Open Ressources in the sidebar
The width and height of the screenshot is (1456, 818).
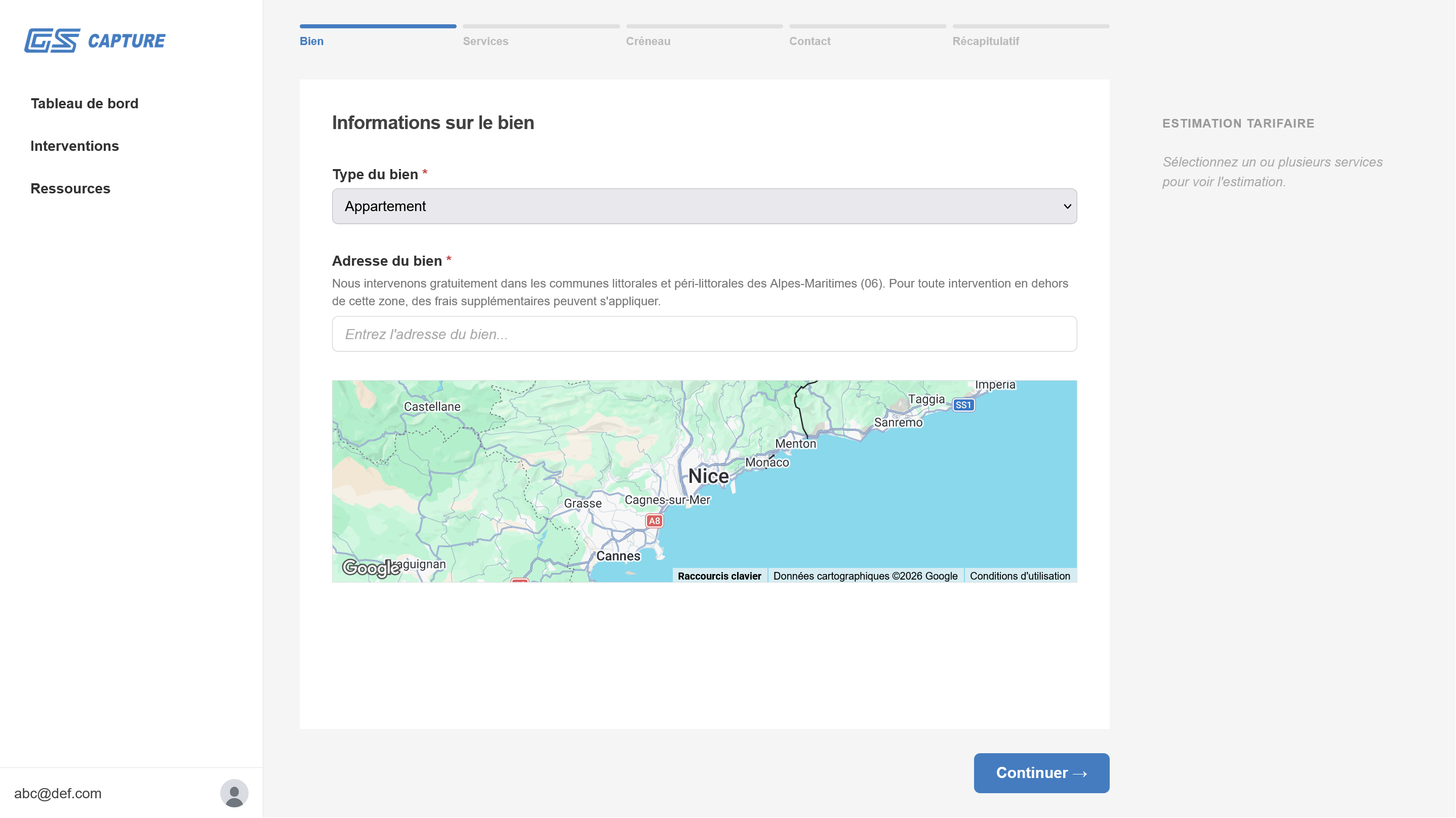(x=70, y=188)
